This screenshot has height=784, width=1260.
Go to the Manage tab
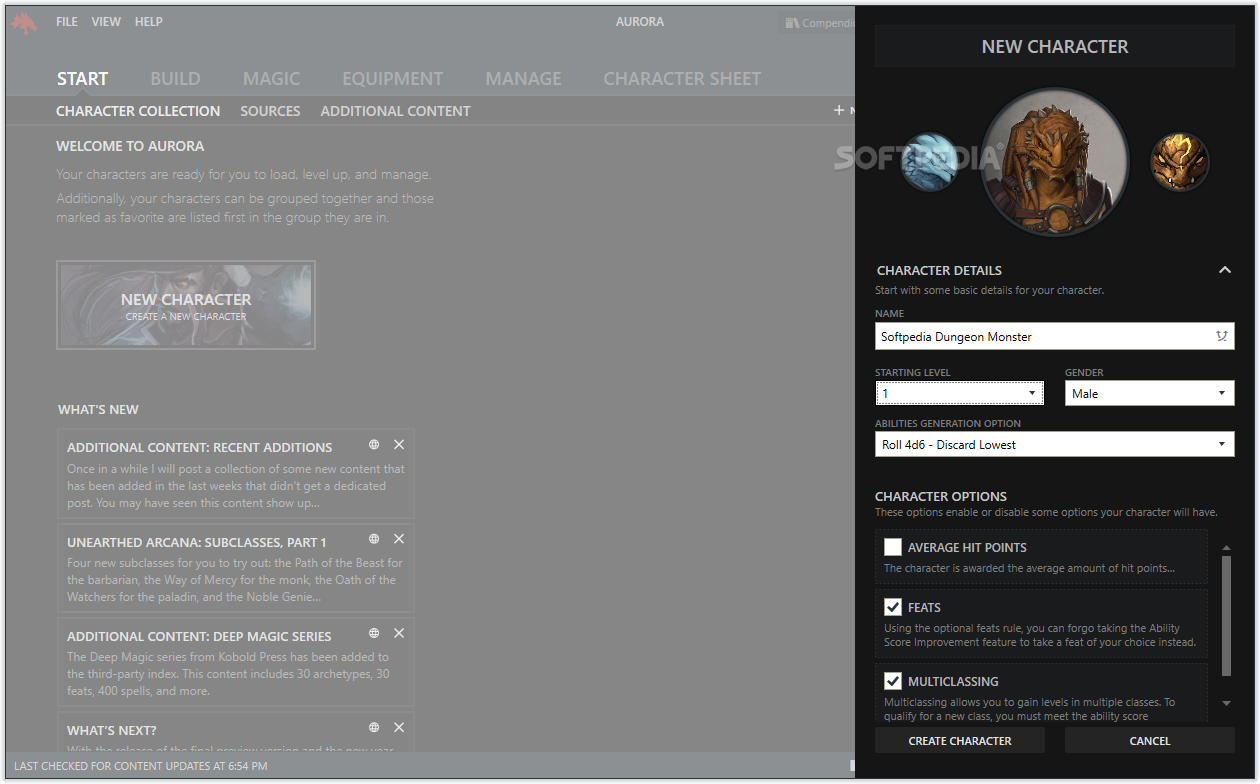523,79
